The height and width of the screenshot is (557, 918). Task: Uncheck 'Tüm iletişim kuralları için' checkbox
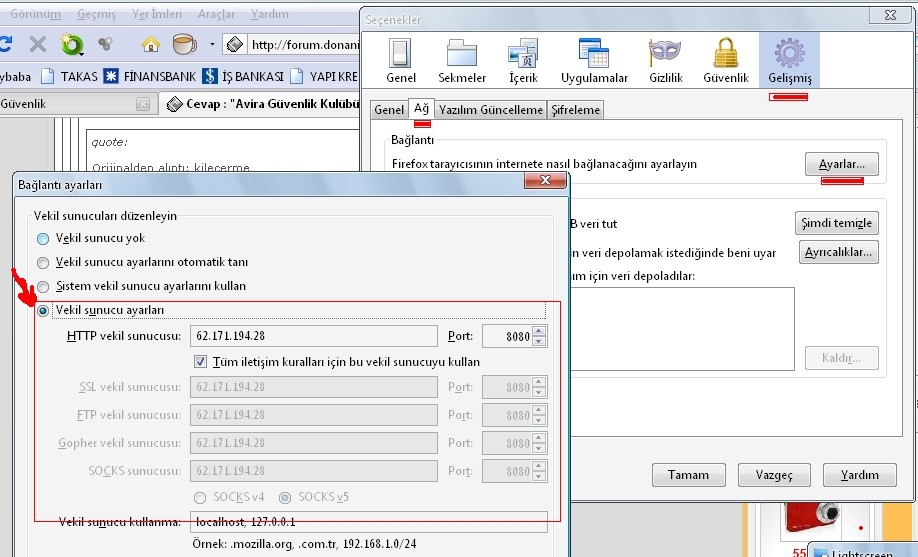click(201, 362)
